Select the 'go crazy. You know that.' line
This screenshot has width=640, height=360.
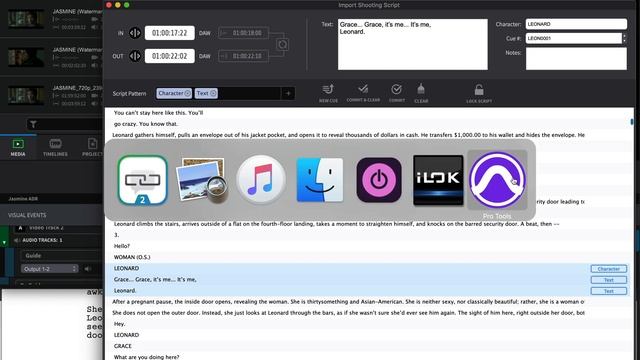[x=146, y=124]
